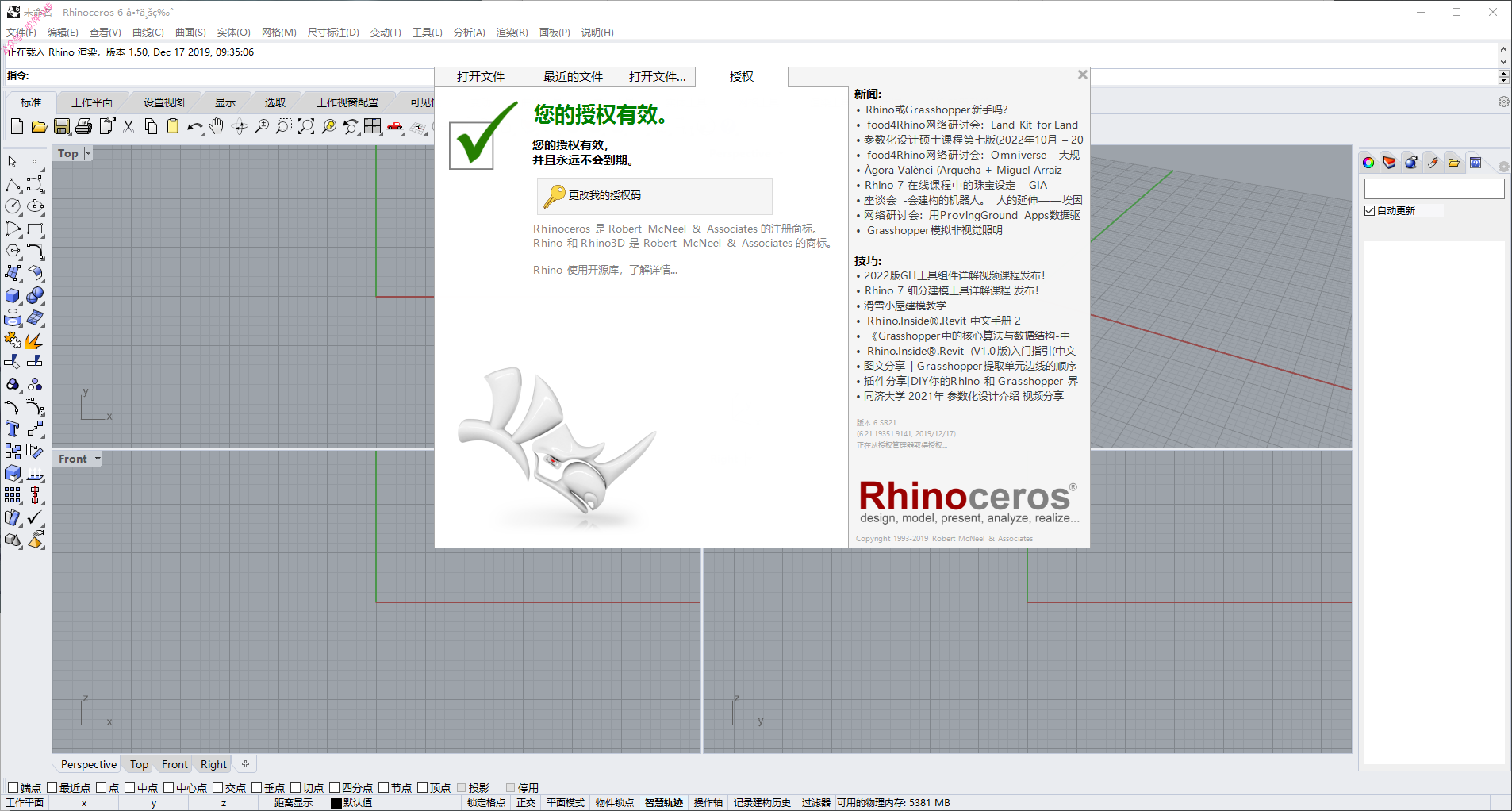Toggle the 停用 osnap checkbox
1512x811 pixels.
tap(511, 788)
